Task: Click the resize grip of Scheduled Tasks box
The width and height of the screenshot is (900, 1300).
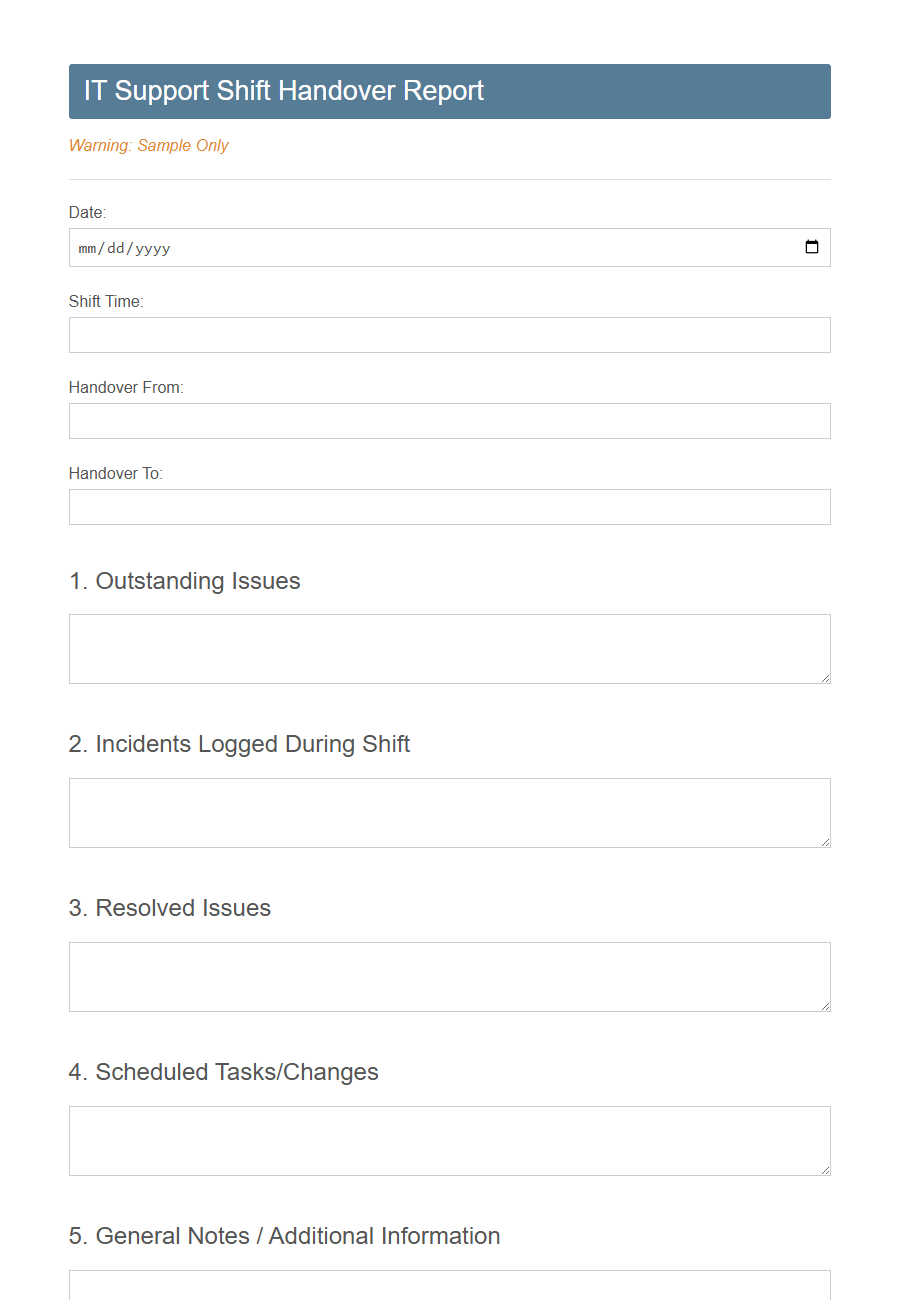Action: coord(825,1171)
